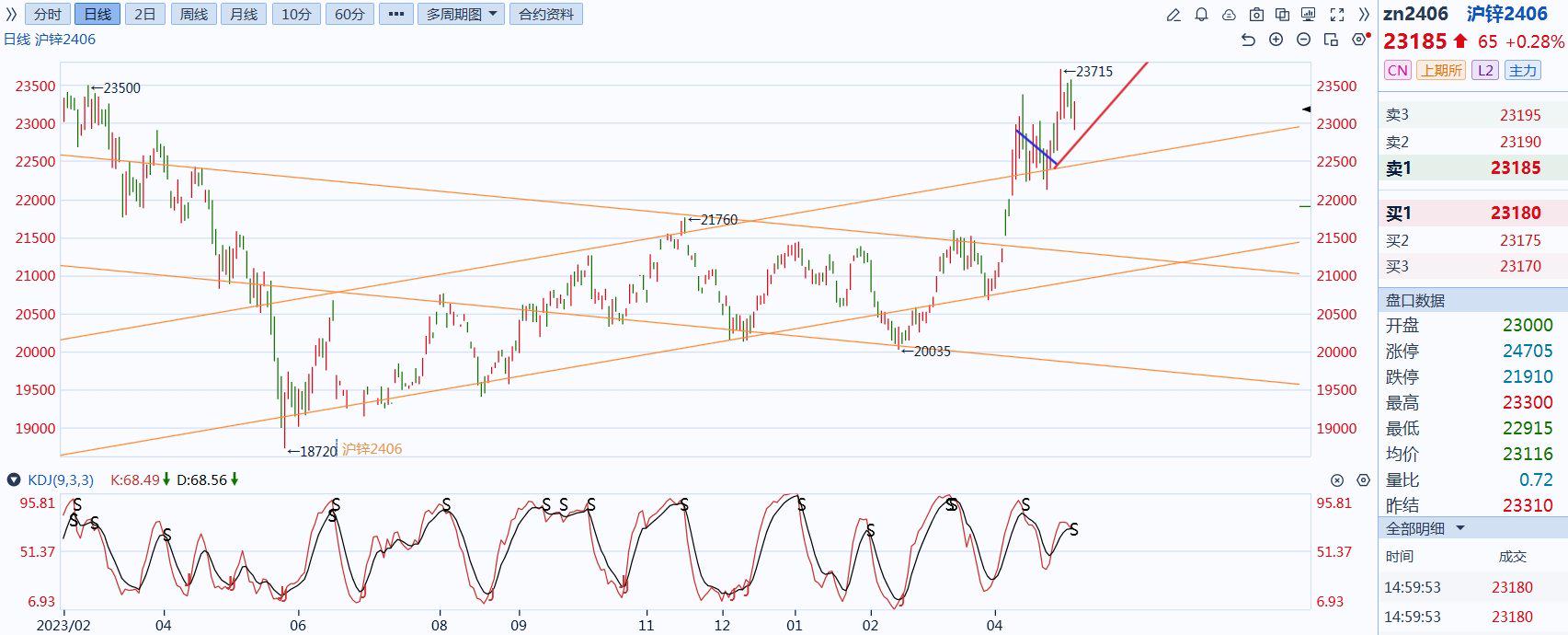Click the bell alert icon

pyautogui.click(x=1201, y=15)
